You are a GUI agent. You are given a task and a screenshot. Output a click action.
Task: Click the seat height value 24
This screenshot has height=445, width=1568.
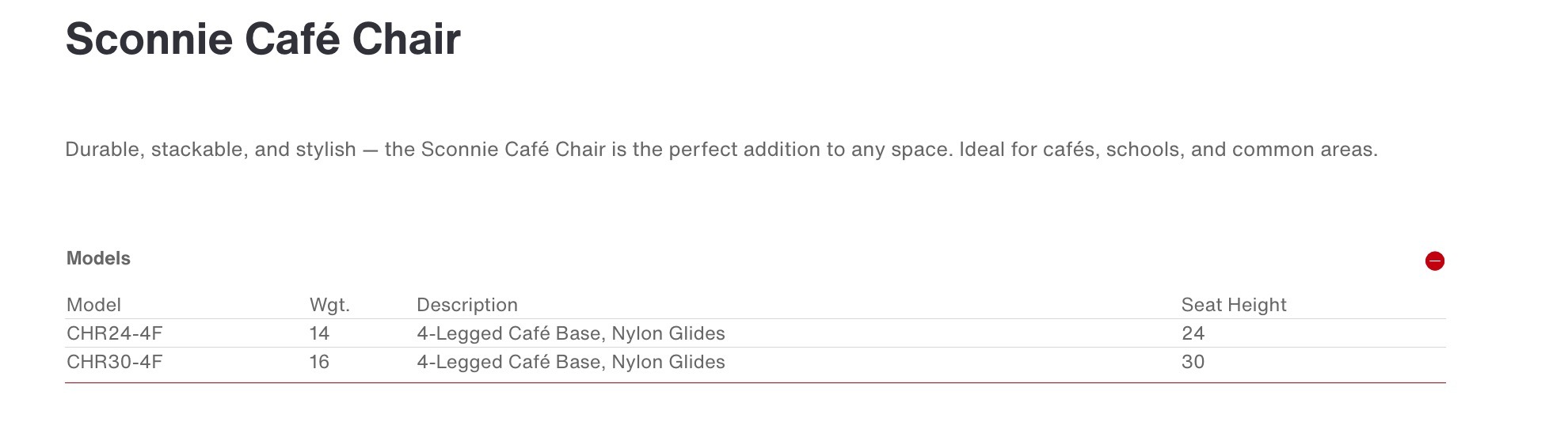click(x=1193, y=333)
